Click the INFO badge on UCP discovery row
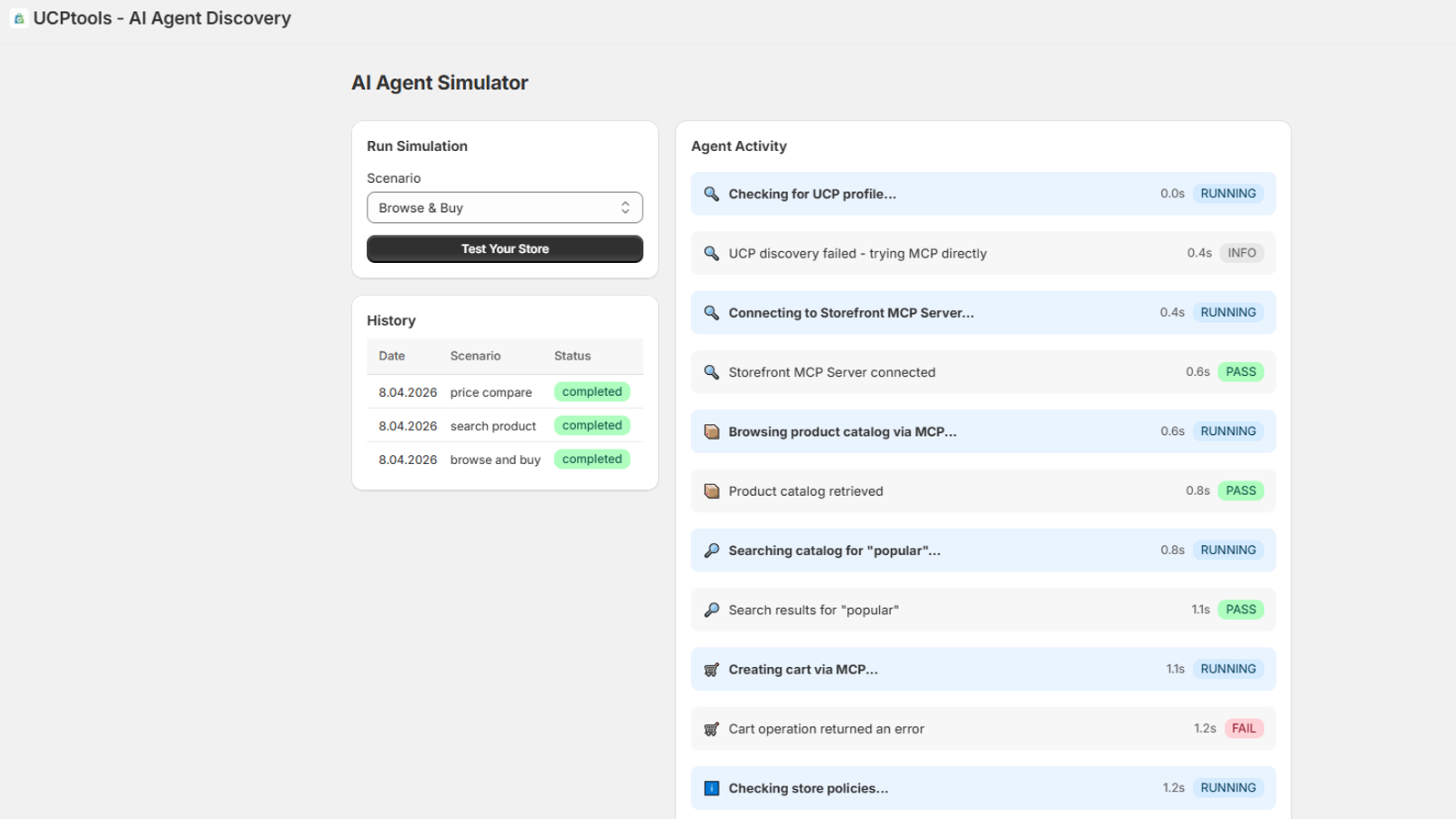This screenshot has width=1456, height=819. [1241, 253]
